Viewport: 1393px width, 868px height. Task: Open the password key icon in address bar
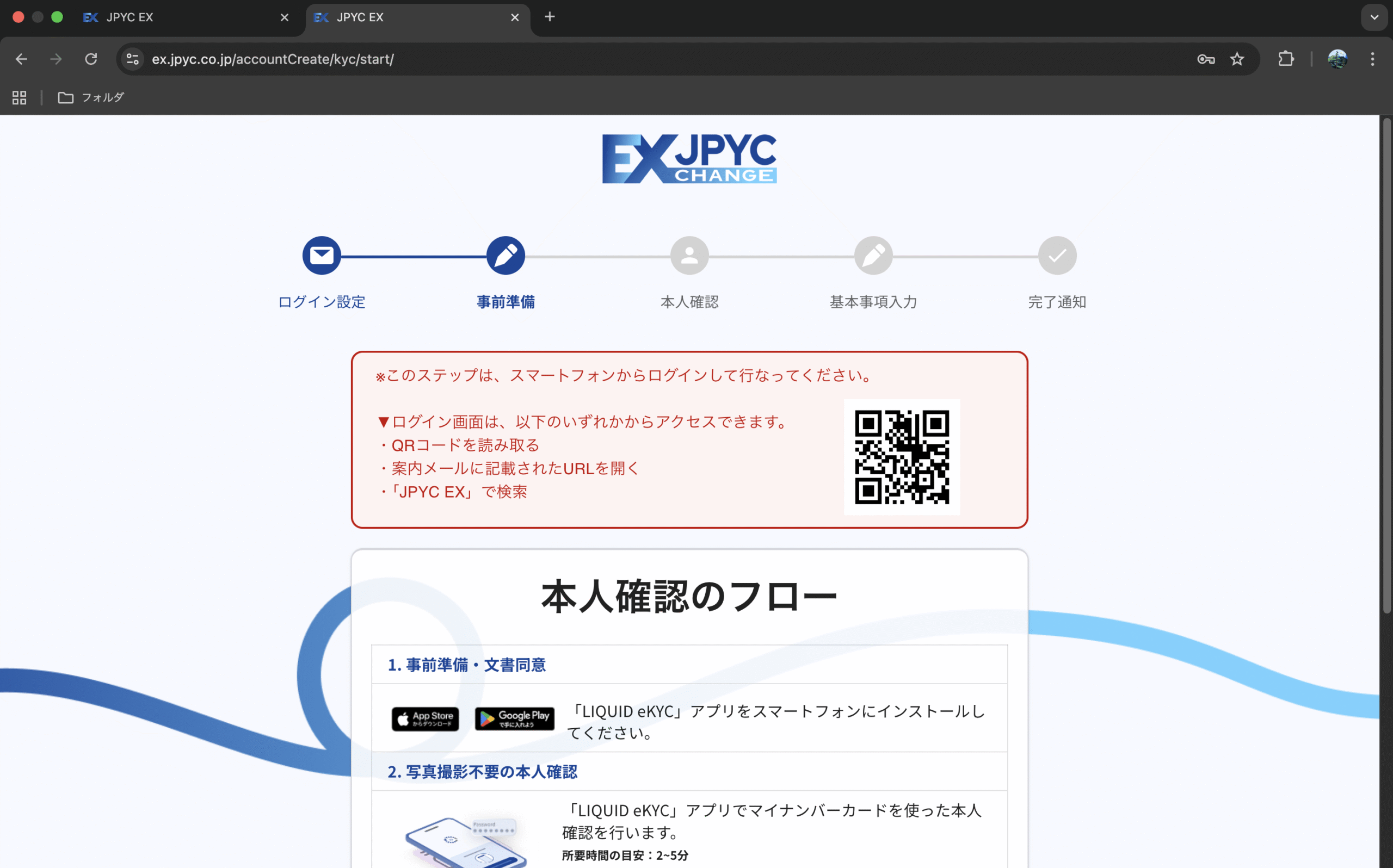pyautogui.click(x=1205, y=59)
